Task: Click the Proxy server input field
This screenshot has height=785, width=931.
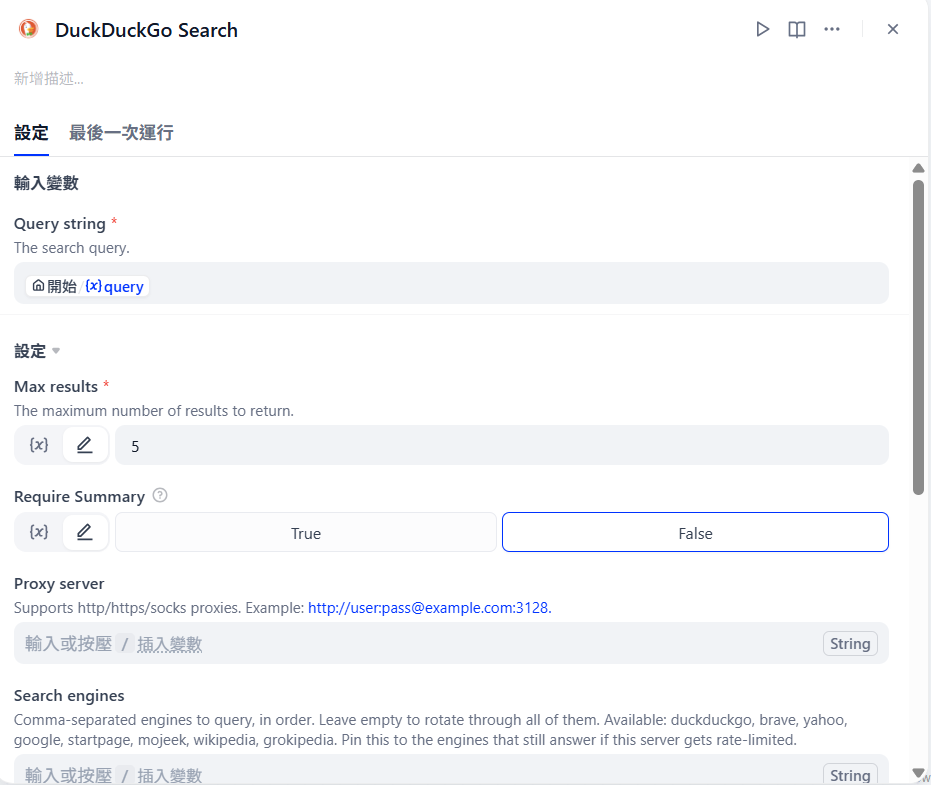Action: coord(451,643)
